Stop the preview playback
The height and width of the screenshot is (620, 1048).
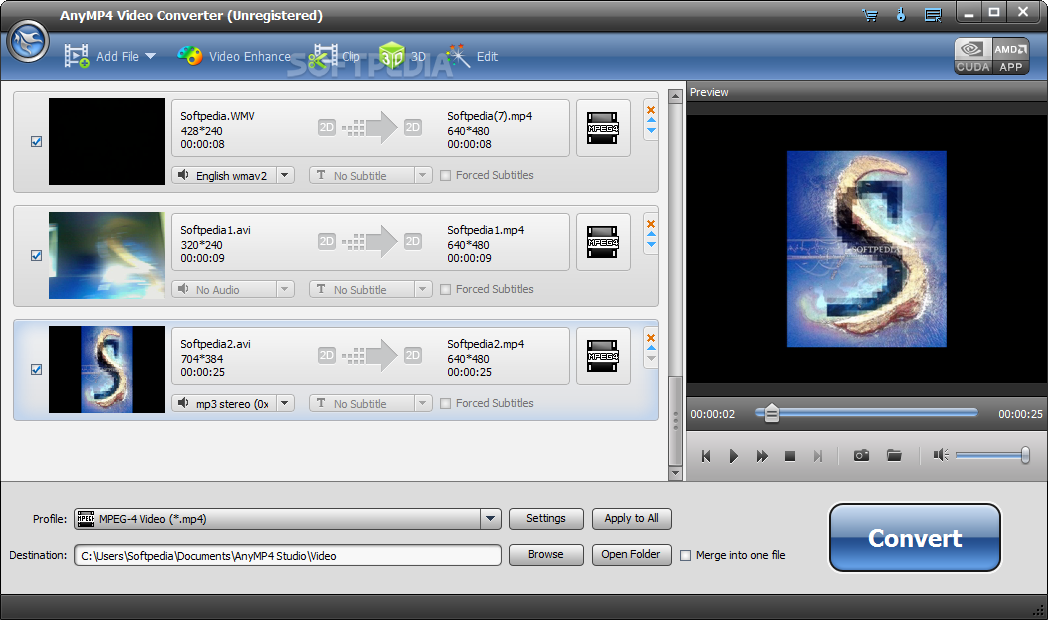[x=789, y=456]
